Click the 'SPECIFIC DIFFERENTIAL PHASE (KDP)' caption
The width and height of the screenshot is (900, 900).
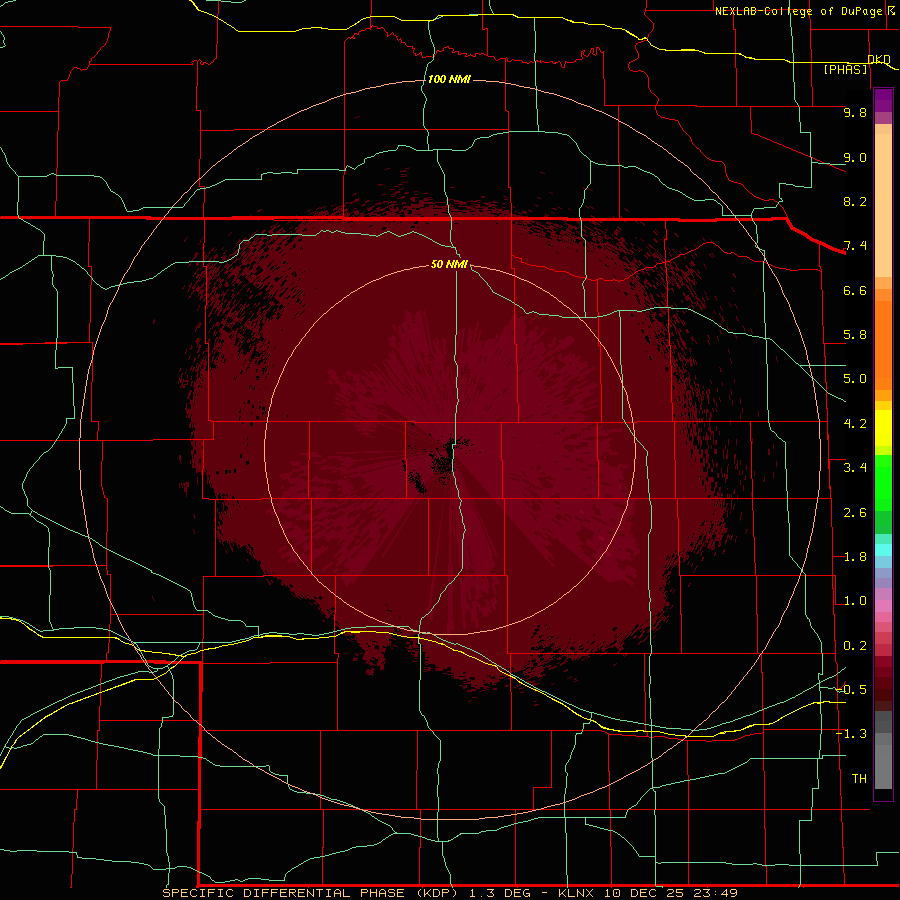310,893
